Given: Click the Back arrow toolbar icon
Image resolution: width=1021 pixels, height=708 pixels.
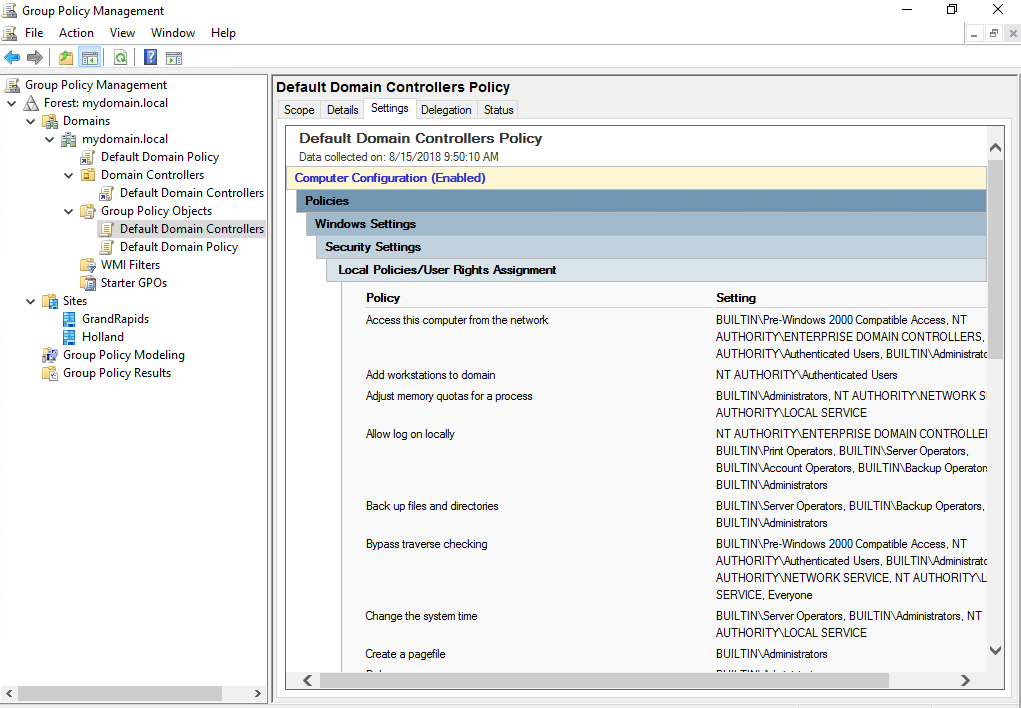Looking at the screenshot, I should [12, 58].
